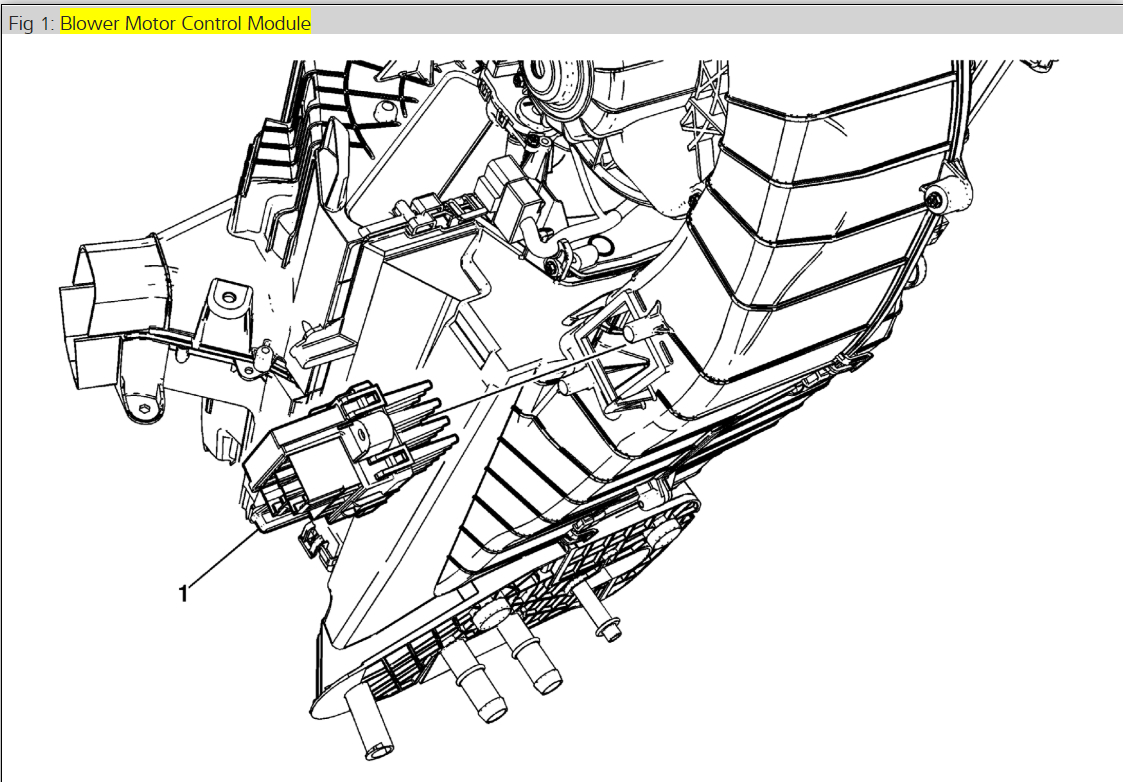Viewport: 1123px width, 782px height.
Task: Click the blower motor control module diagram
Action: (x=559, y=410)
